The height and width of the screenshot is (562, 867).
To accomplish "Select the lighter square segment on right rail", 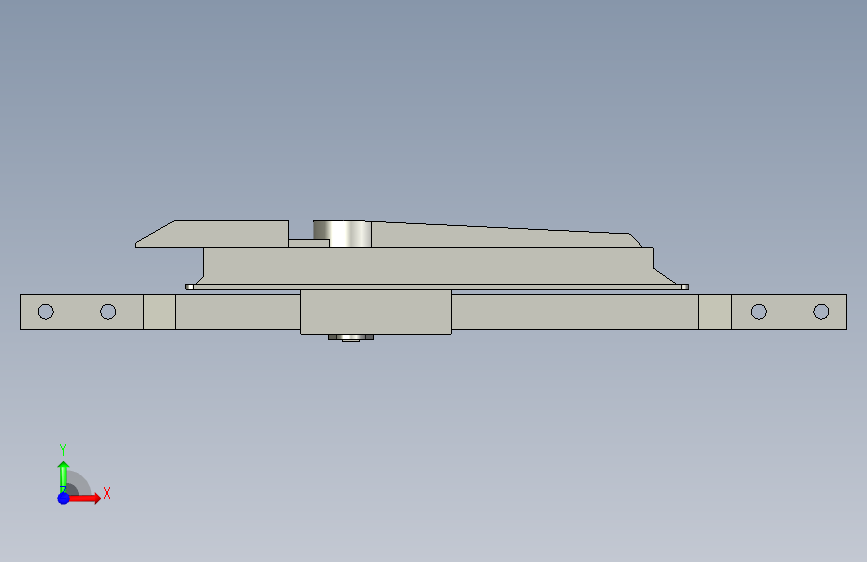I will pyautogui.click(x=715, y=312).
